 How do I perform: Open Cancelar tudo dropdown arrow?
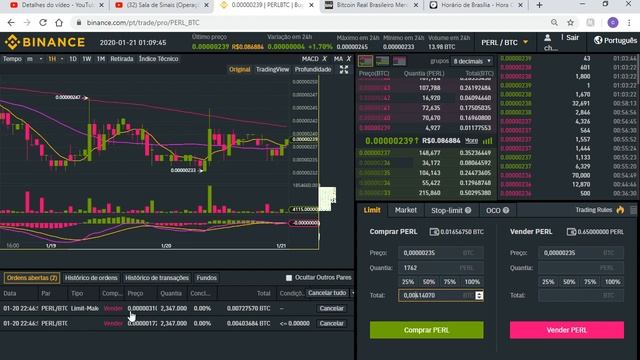(353, 293)
